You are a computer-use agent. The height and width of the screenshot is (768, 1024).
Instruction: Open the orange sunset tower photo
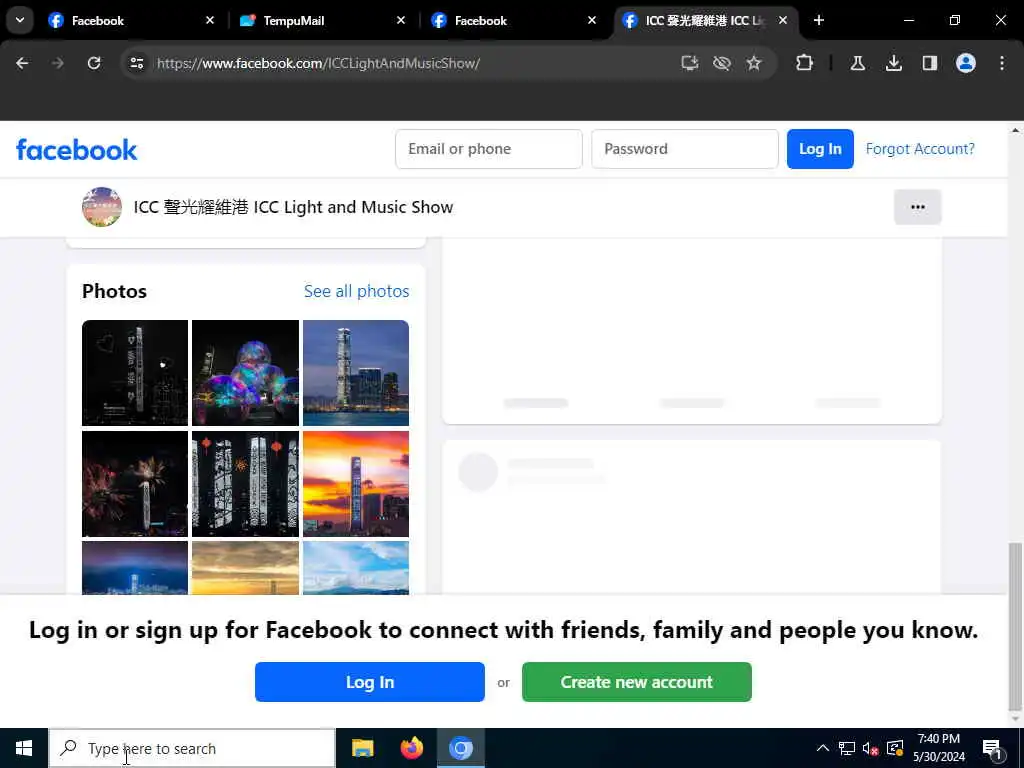pos(356,484)
